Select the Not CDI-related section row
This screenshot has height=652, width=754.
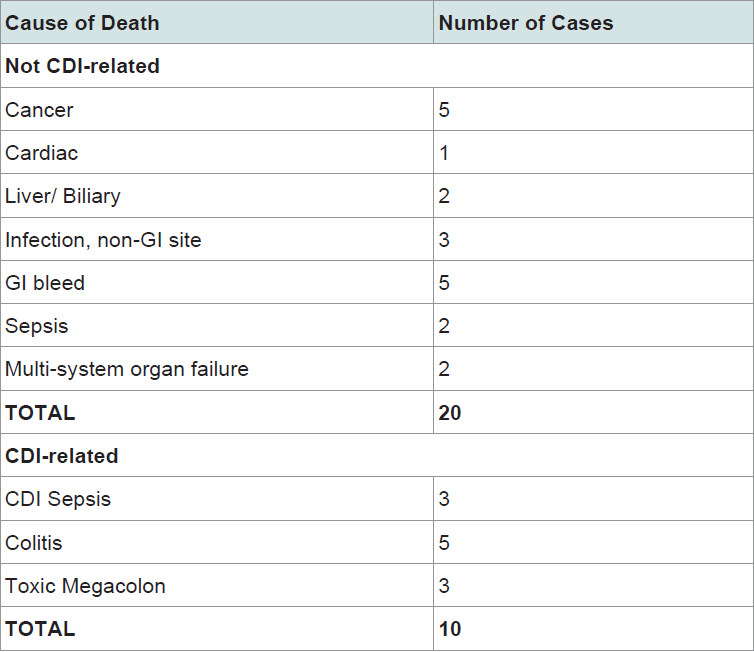click(377, 66)
